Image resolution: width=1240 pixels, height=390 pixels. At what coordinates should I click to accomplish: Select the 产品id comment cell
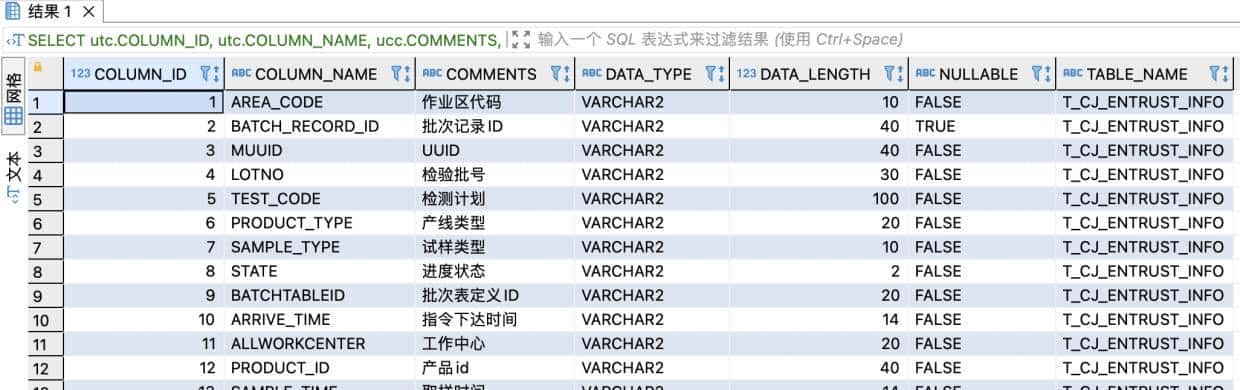pos(495,368)
